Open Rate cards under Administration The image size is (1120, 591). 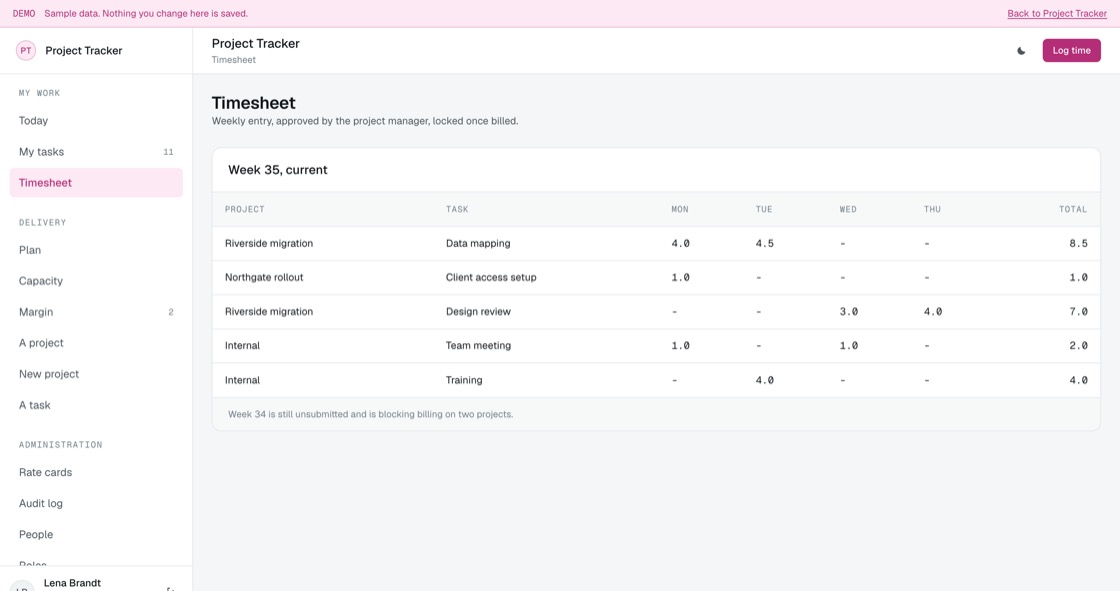tap(96, 472)
